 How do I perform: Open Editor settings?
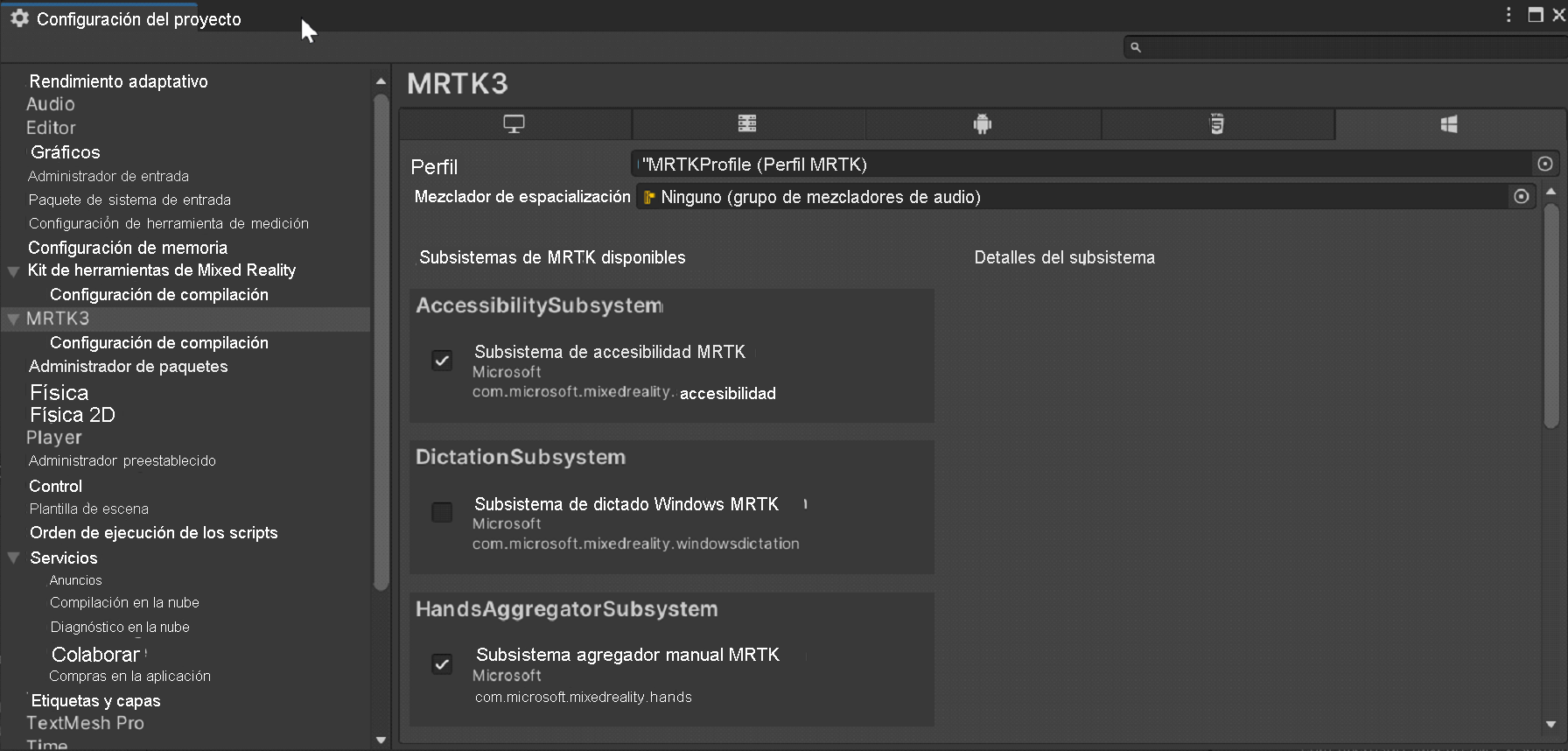point(51,128)
